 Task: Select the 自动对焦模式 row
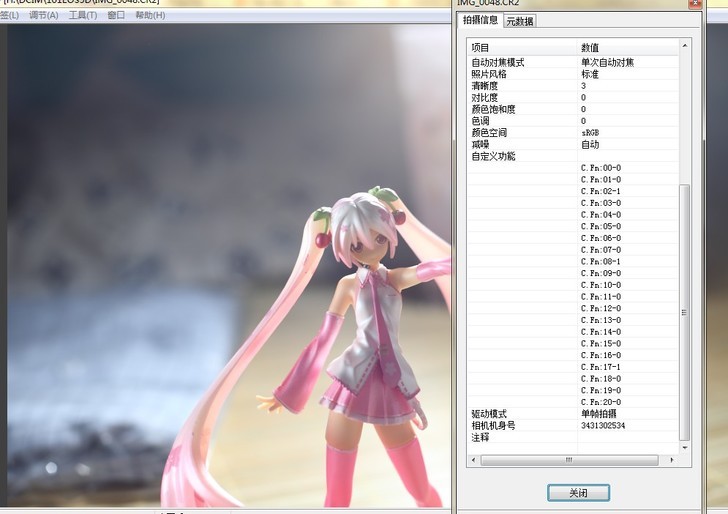[x=573, y=62]
